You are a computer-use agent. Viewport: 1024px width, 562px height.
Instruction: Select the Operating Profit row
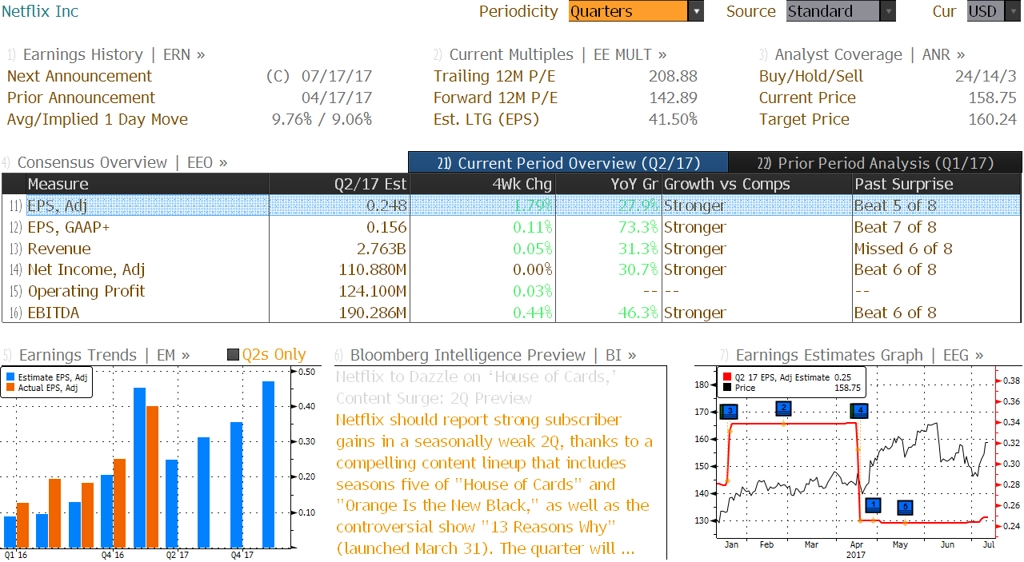coord(511,291)
